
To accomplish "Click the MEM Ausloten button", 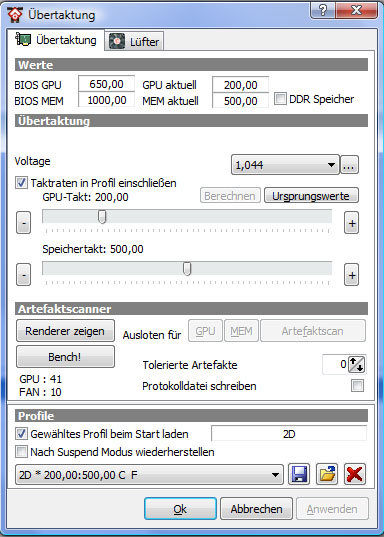I will tap(241, 331).
